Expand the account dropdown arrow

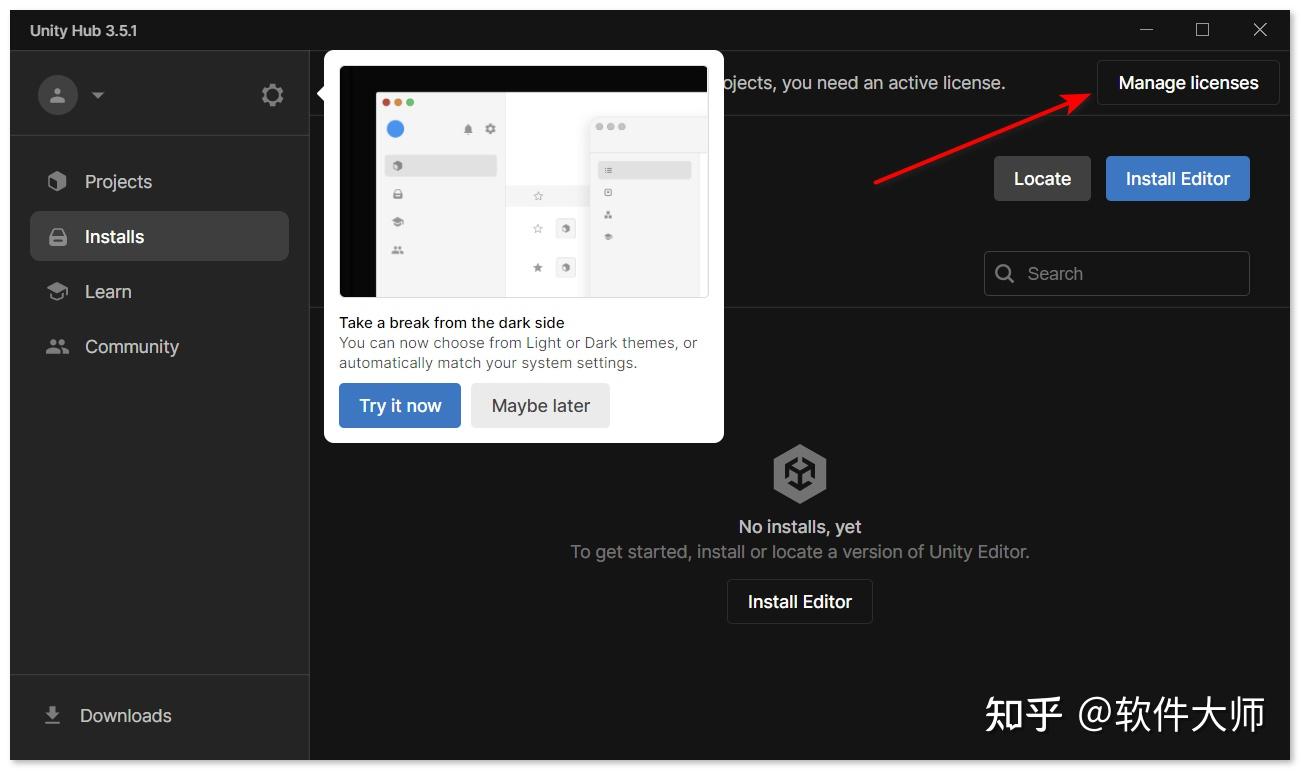pos(97,95)
